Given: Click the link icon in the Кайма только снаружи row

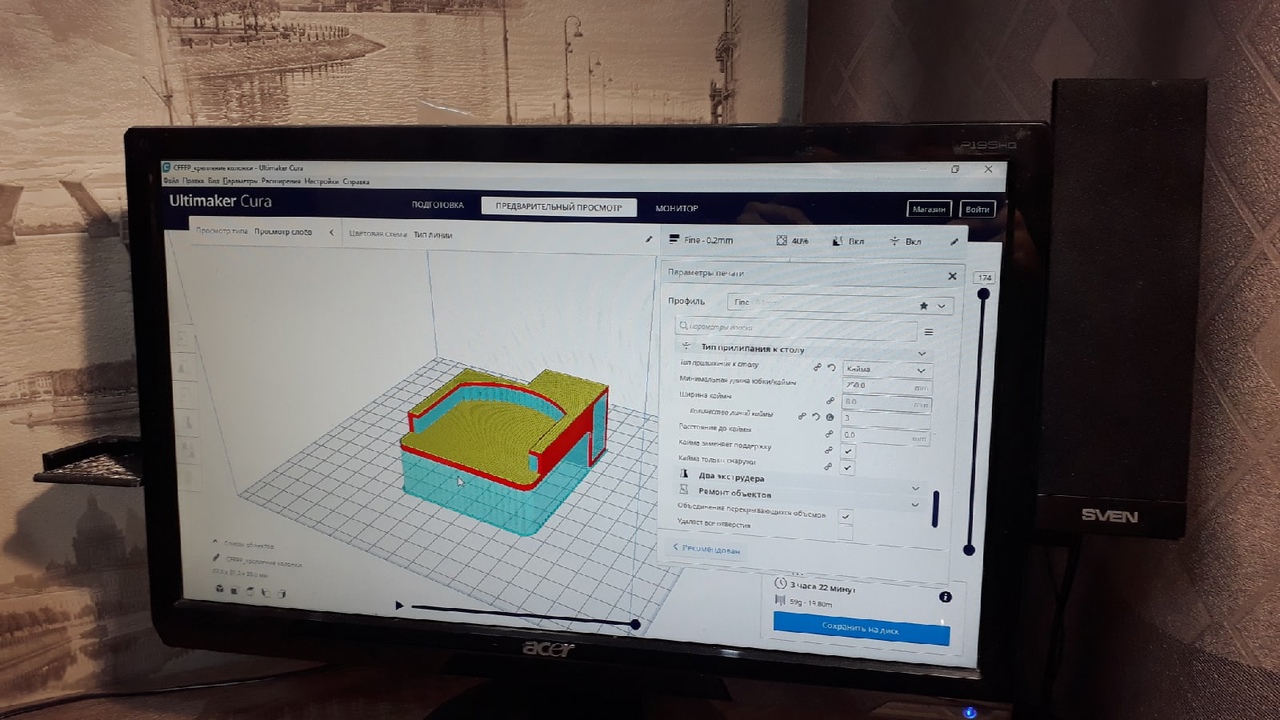Looking at the screenshot, I should pos(828,466).
